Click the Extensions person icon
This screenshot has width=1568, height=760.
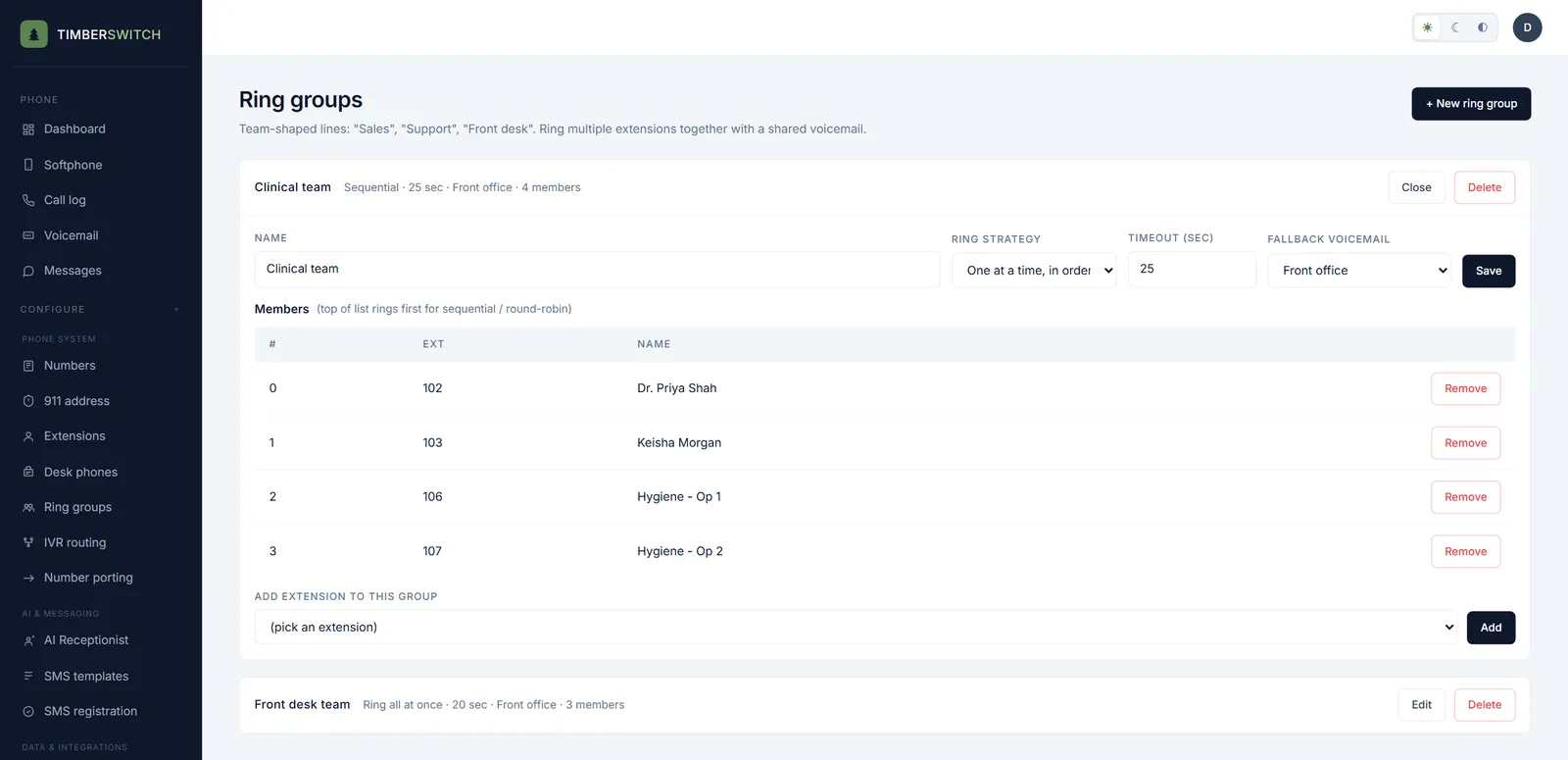coord(28,436)
